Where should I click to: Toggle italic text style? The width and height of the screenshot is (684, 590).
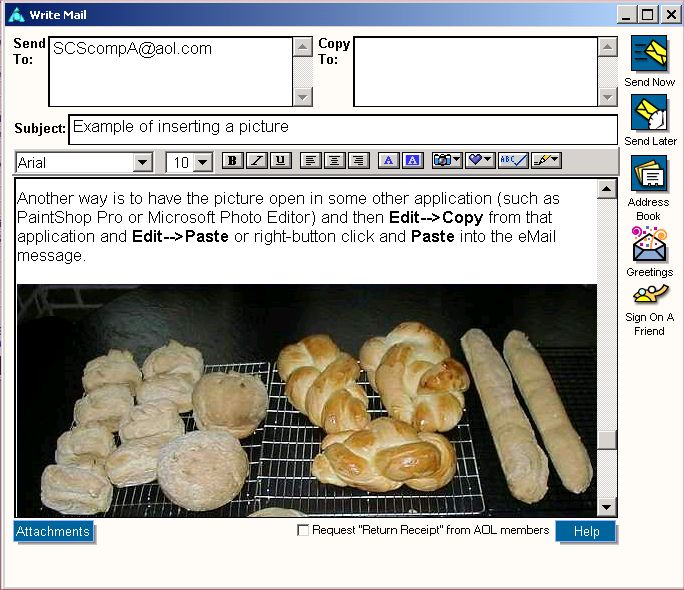click(257, 161)
